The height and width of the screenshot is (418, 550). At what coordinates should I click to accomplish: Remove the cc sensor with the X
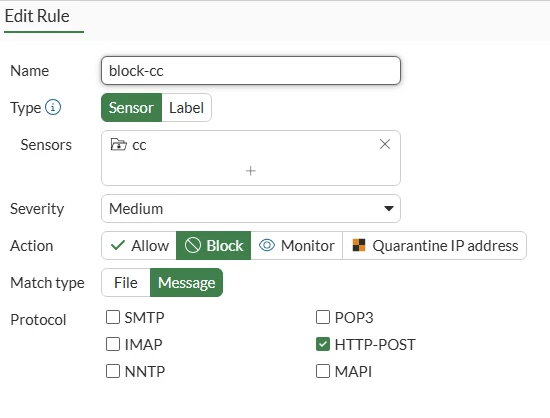tap(385, 144)
